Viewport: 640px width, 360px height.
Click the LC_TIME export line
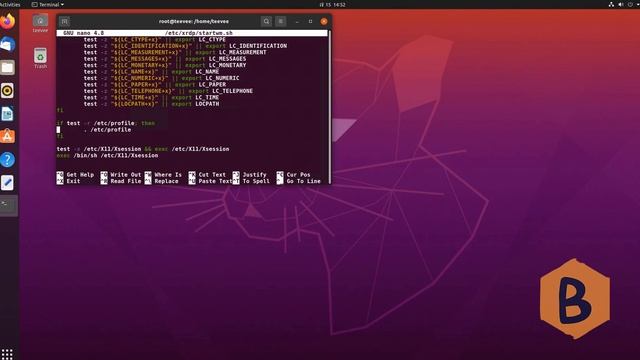pyautogui.click(x=151, y=98)
